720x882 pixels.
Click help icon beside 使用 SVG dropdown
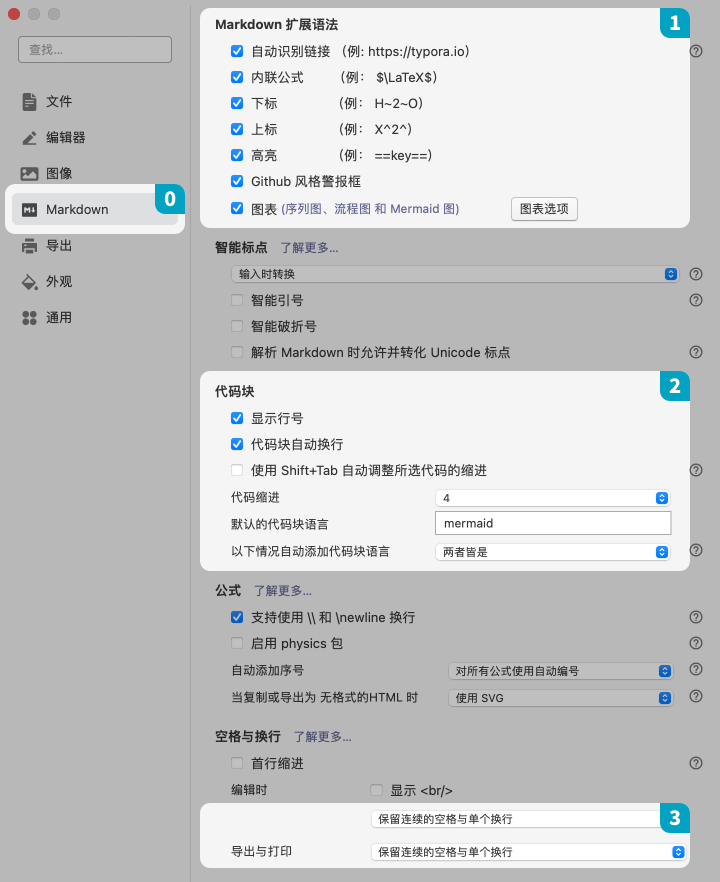click(x=696, y=696)
